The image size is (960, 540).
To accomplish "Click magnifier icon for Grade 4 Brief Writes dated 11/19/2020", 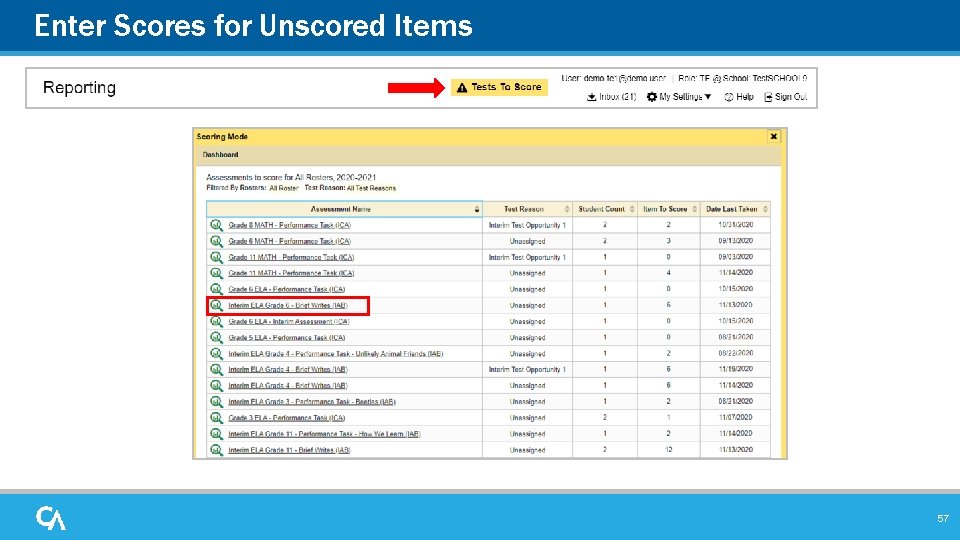I will click(217, 369).
